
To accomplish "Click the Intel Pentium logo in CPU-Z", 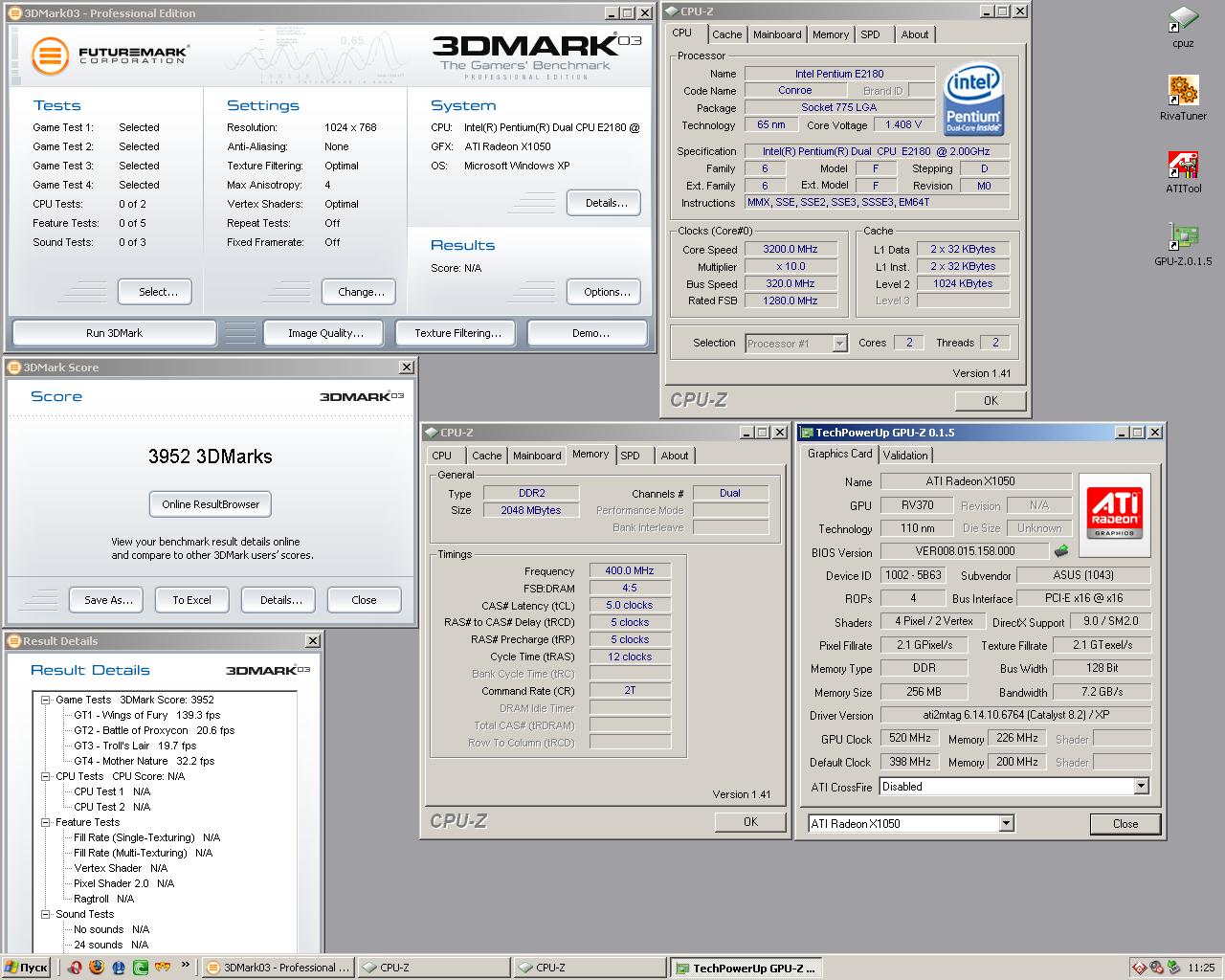I will [x=973, y=100].
